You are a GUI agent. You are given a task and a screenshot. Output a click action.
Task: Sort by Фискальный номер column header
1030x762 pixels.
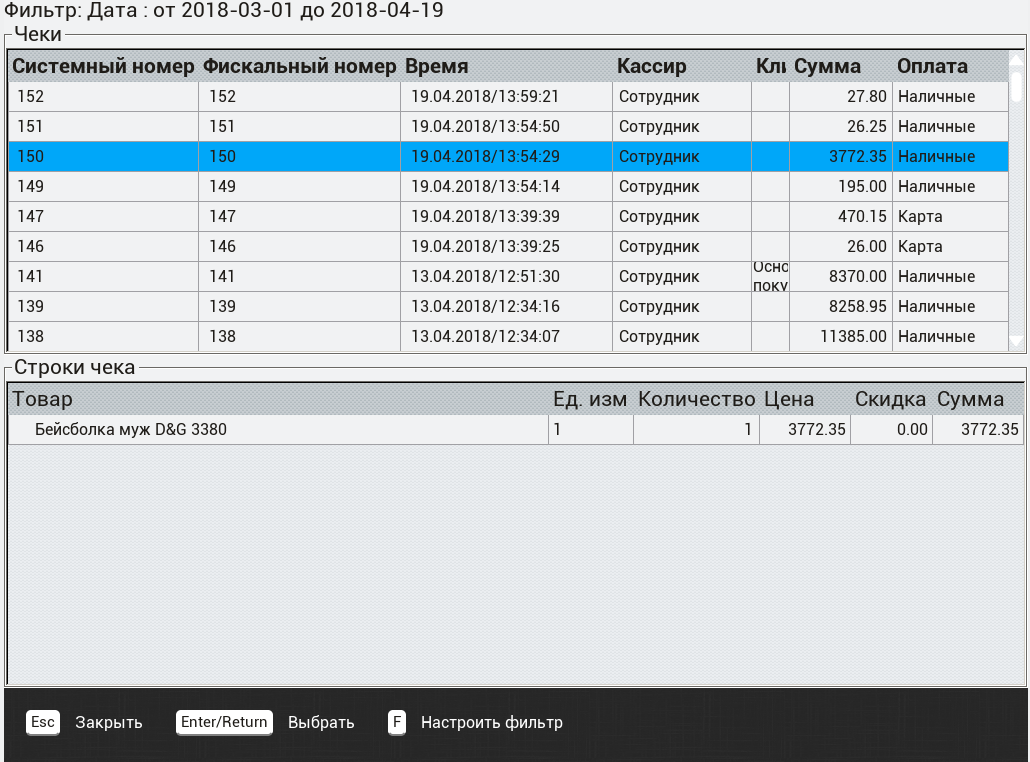pos(300,66)
